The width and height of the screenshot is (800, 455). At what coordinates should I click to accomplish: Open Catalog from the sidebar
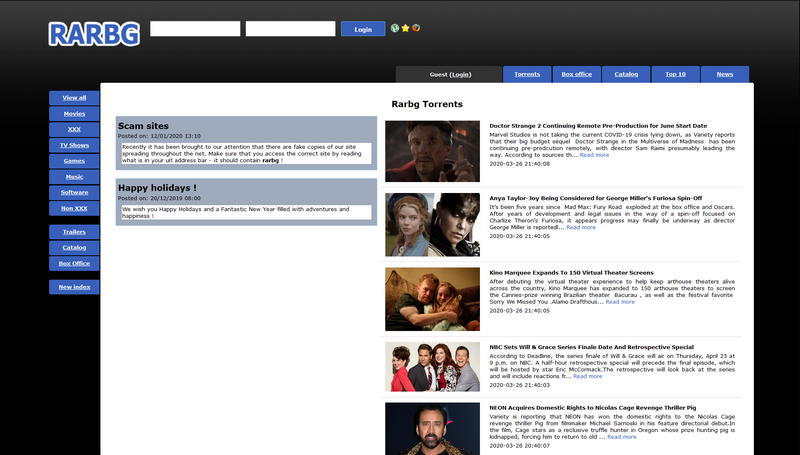[74, 248]
